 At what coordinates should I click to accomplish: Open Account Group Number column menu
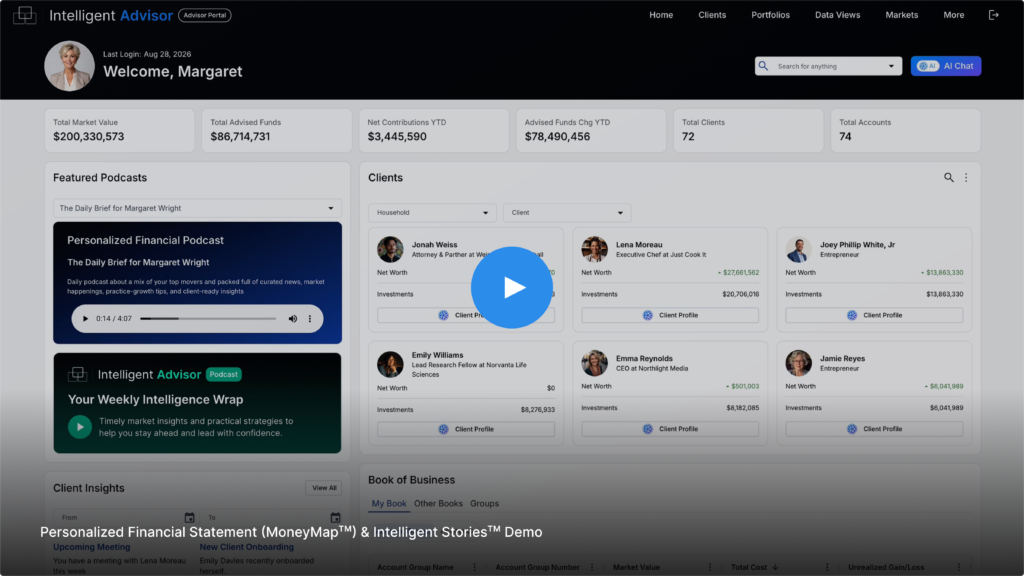coord(592,567)
